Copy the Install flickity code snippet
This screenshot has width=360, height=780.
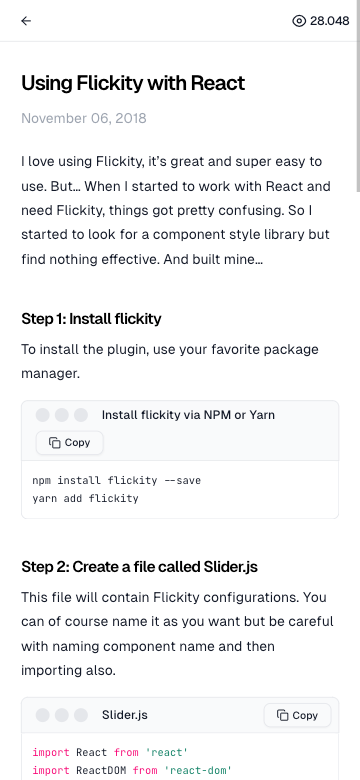pyautogui.click(x=70, y=443)
